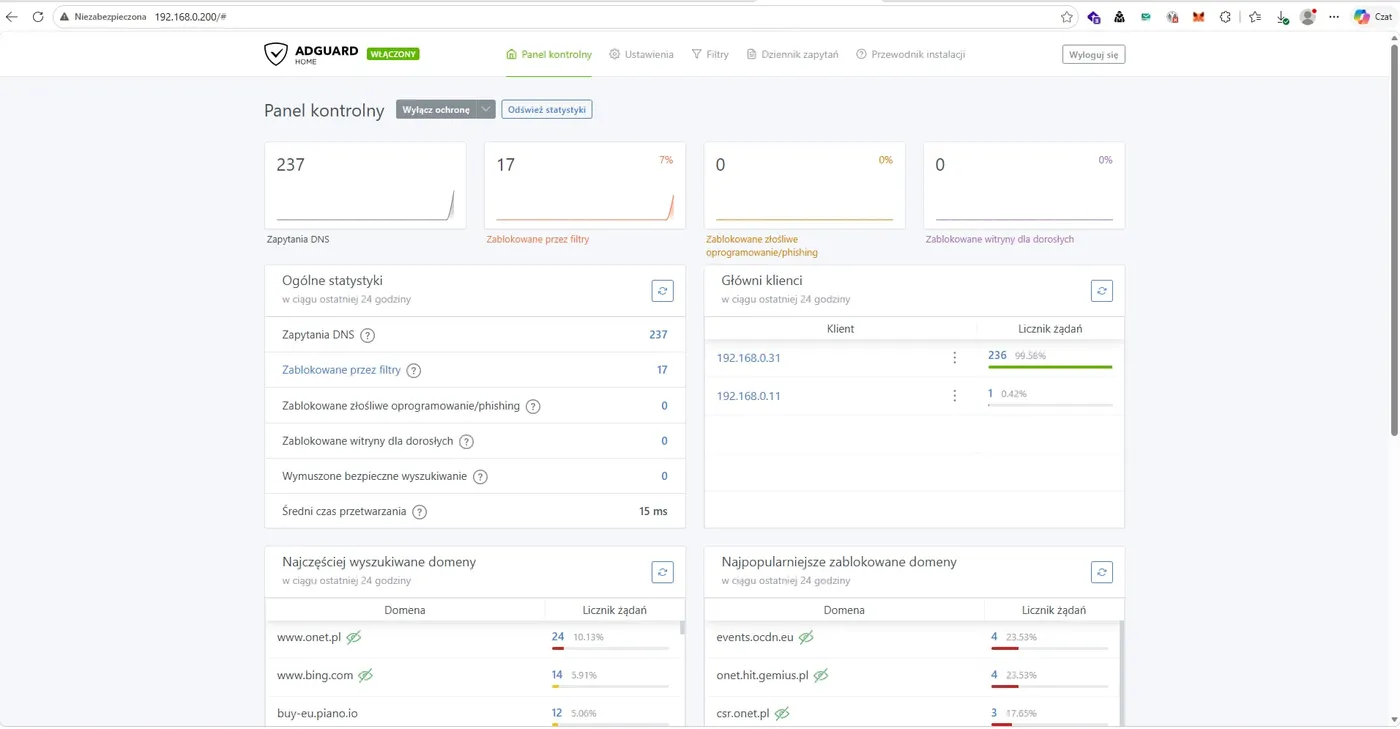This screenshot has width=1400, height=729.
Task: Toggle tracker eye icon for www.bing.com
Action: click(365, 675)
